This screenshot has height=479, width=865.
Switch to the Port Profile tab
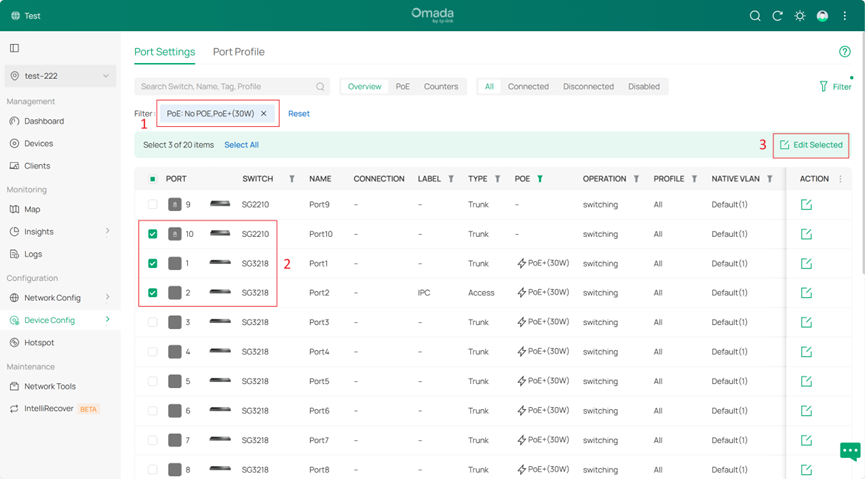[x=238, y=52]
